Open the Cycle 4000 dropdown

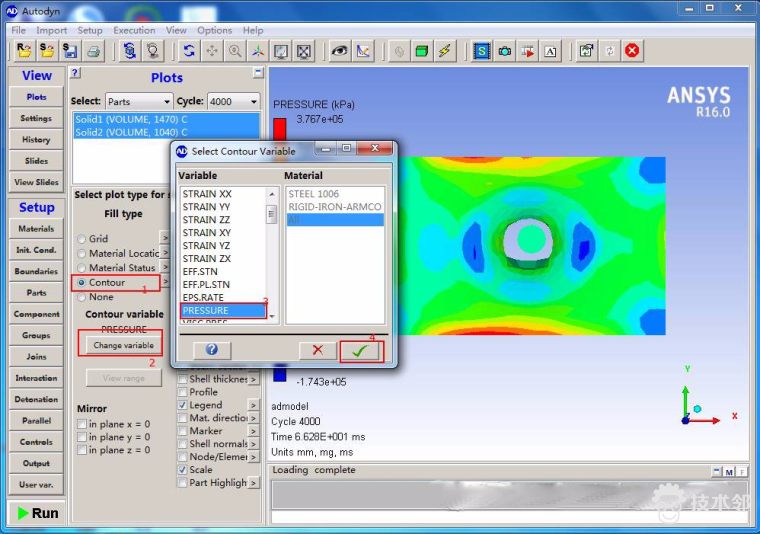tap(234, 102)
